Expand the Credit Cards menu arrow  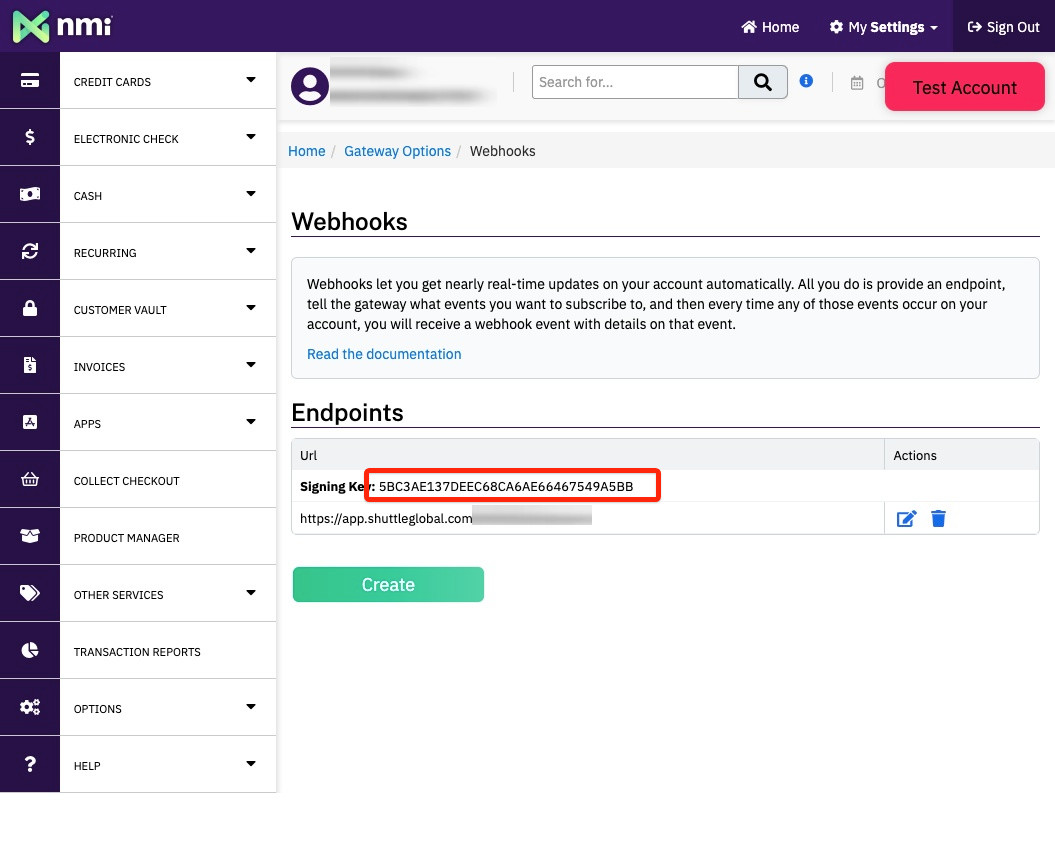click(x=251, y=80)
